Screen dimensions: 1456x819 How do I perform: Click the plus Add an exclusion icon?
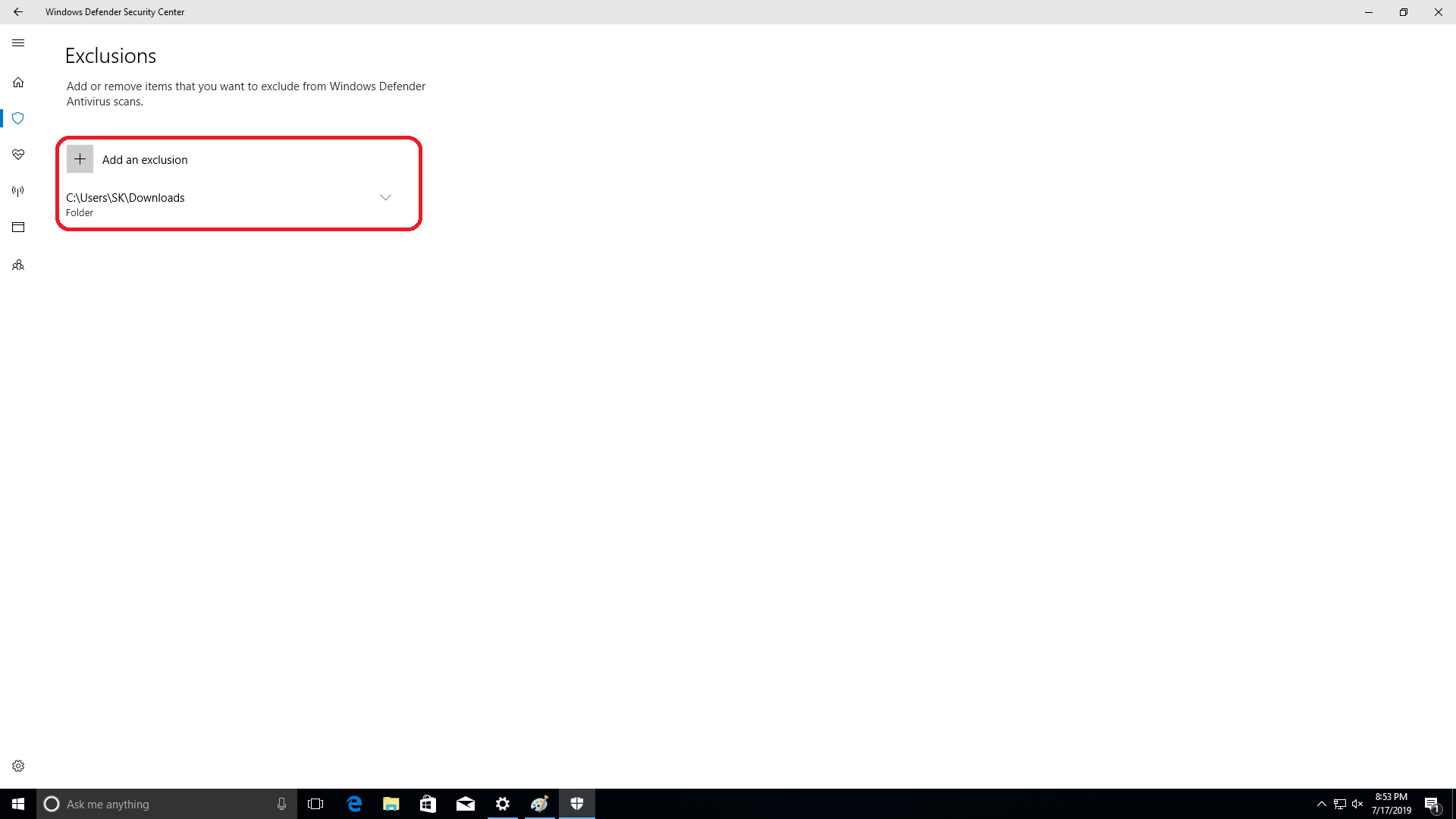click(x=80, y=159)
